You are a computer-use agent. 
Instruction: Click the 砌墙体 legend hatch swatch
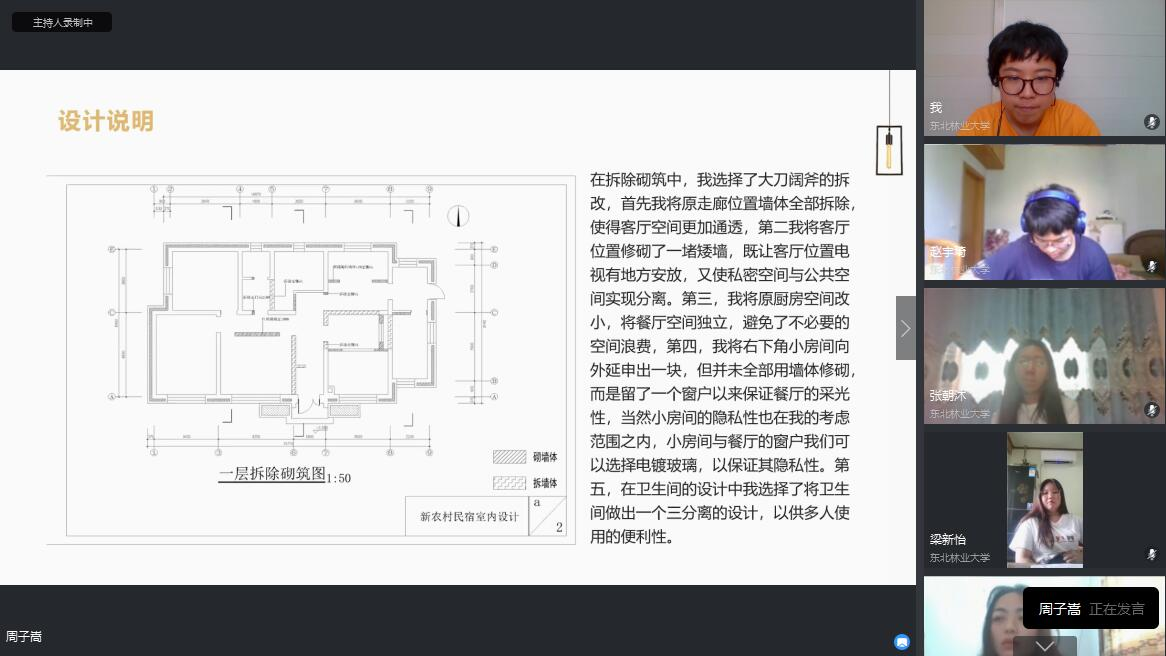pos(509,457)
